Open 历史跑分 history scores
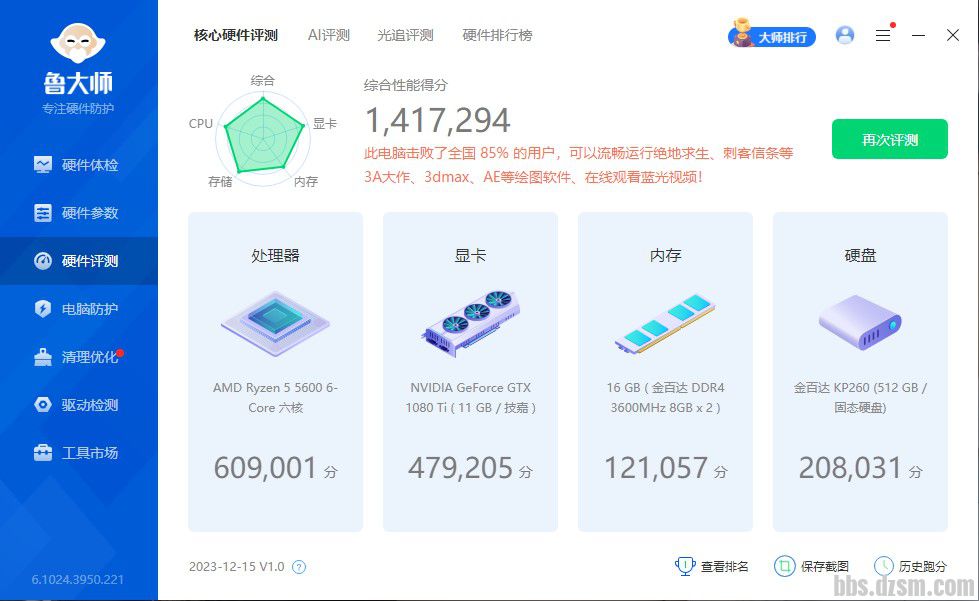979x601 pixels. click(x=910, y=567)
